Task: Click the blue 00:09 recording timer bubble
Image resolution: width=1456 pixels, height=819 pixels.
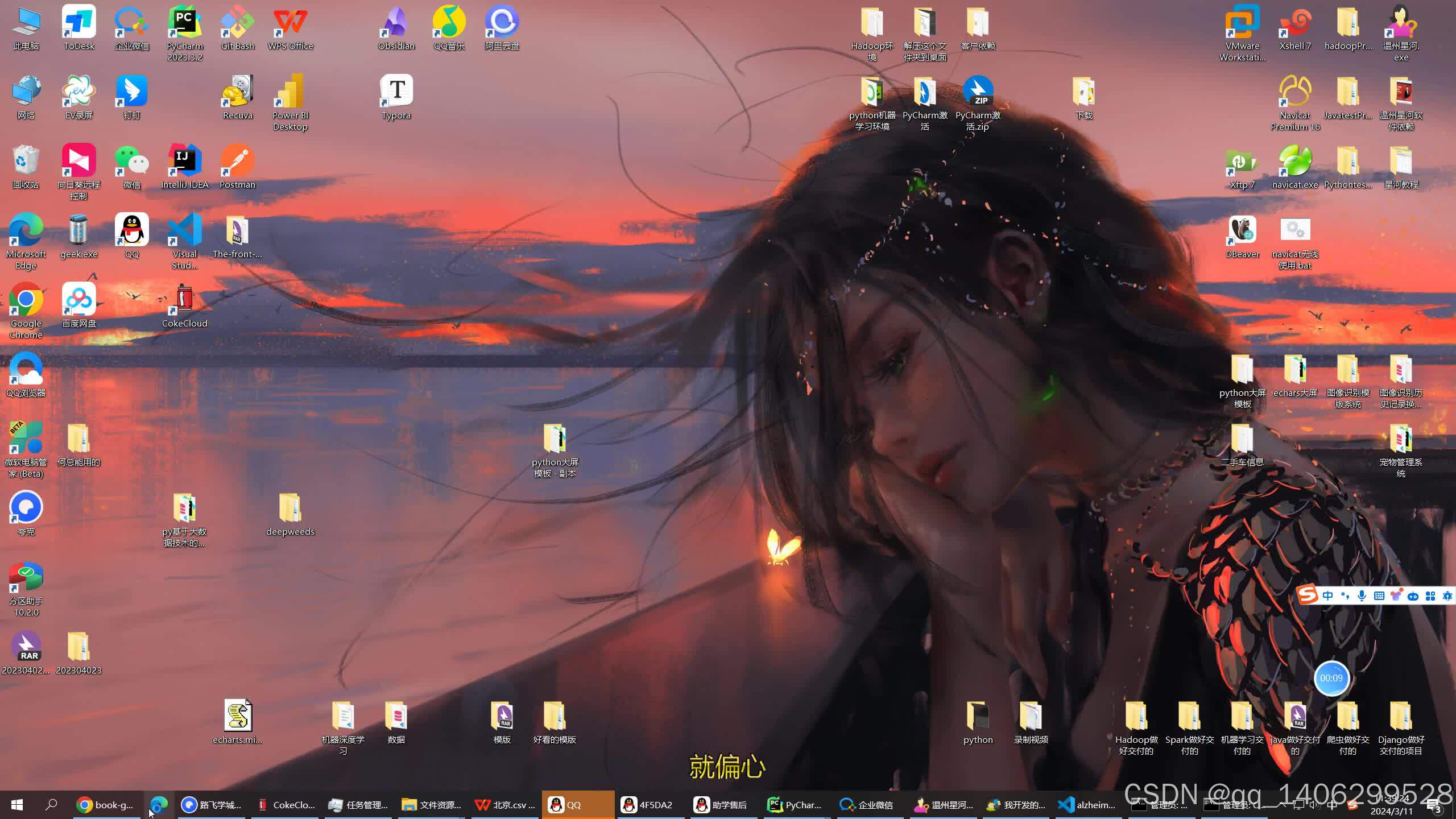Action: [1331, 678]
